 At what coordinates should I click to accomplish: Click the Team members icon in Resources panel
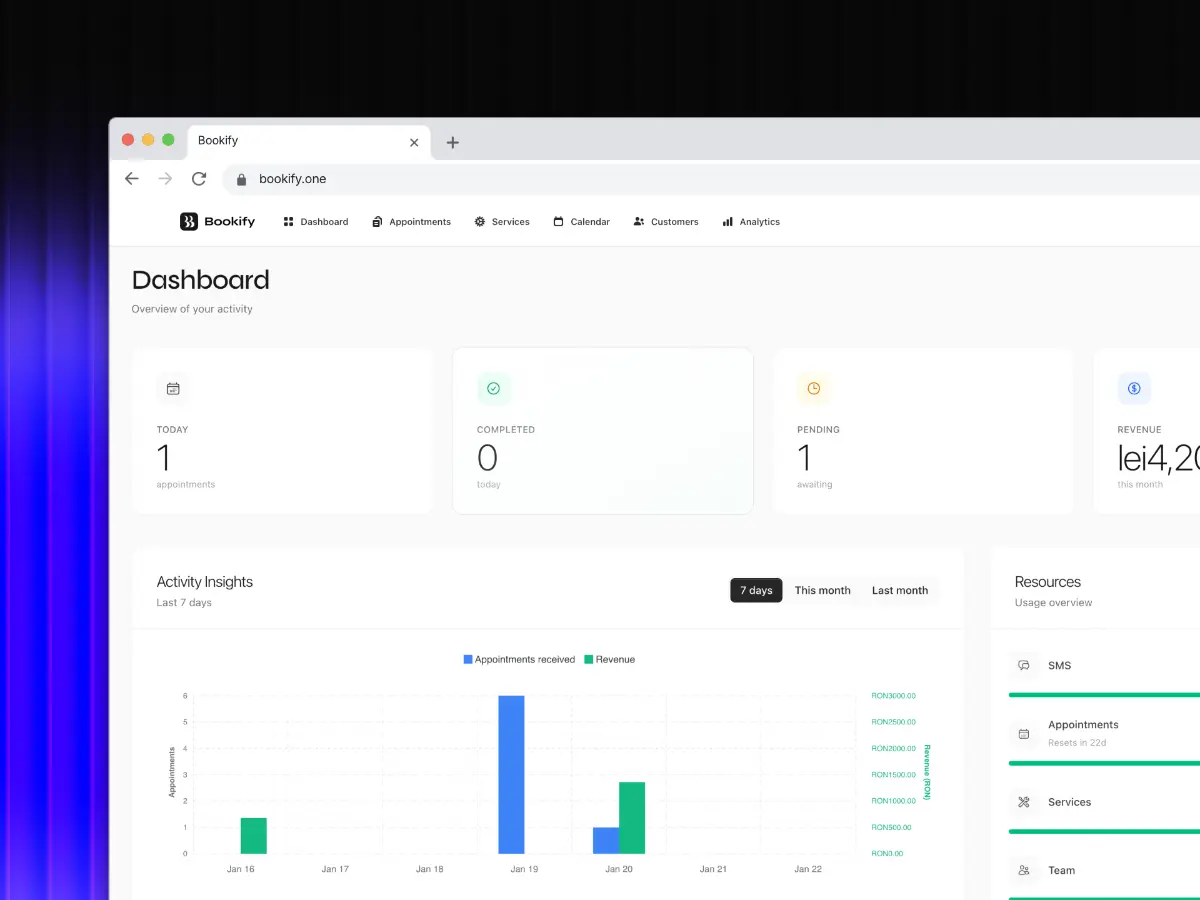[x=1023, y=870]
